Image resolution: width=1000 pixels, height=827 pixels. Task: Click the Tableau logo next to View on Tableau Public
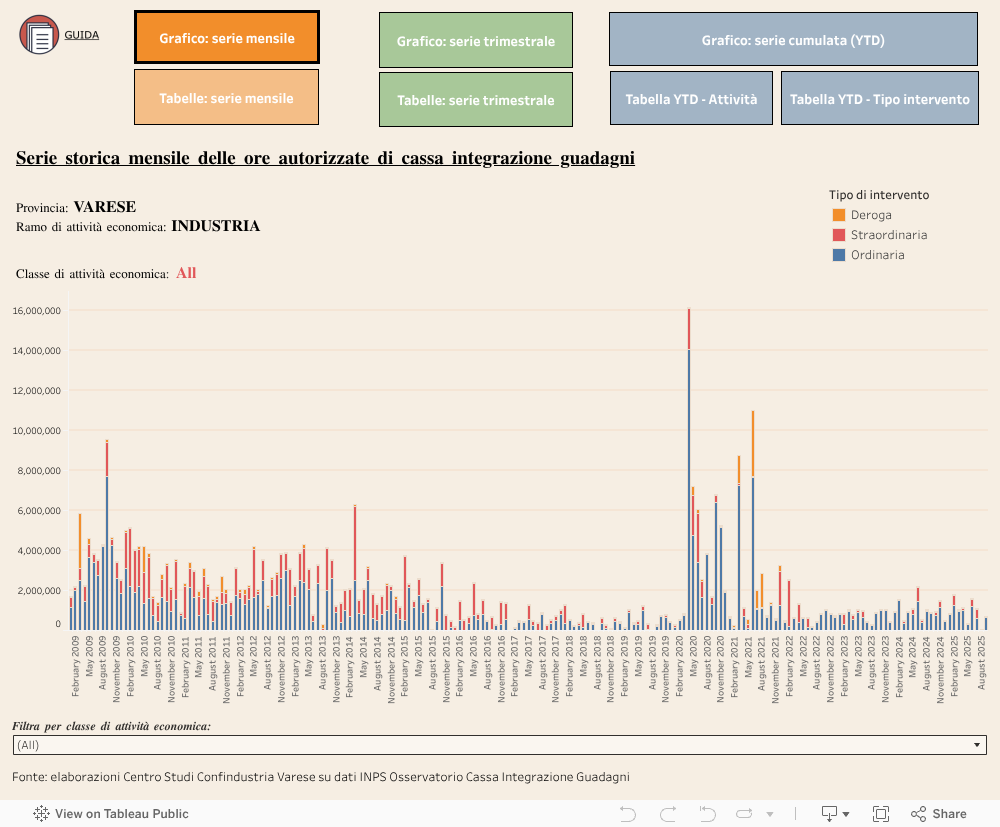(40, 813)
